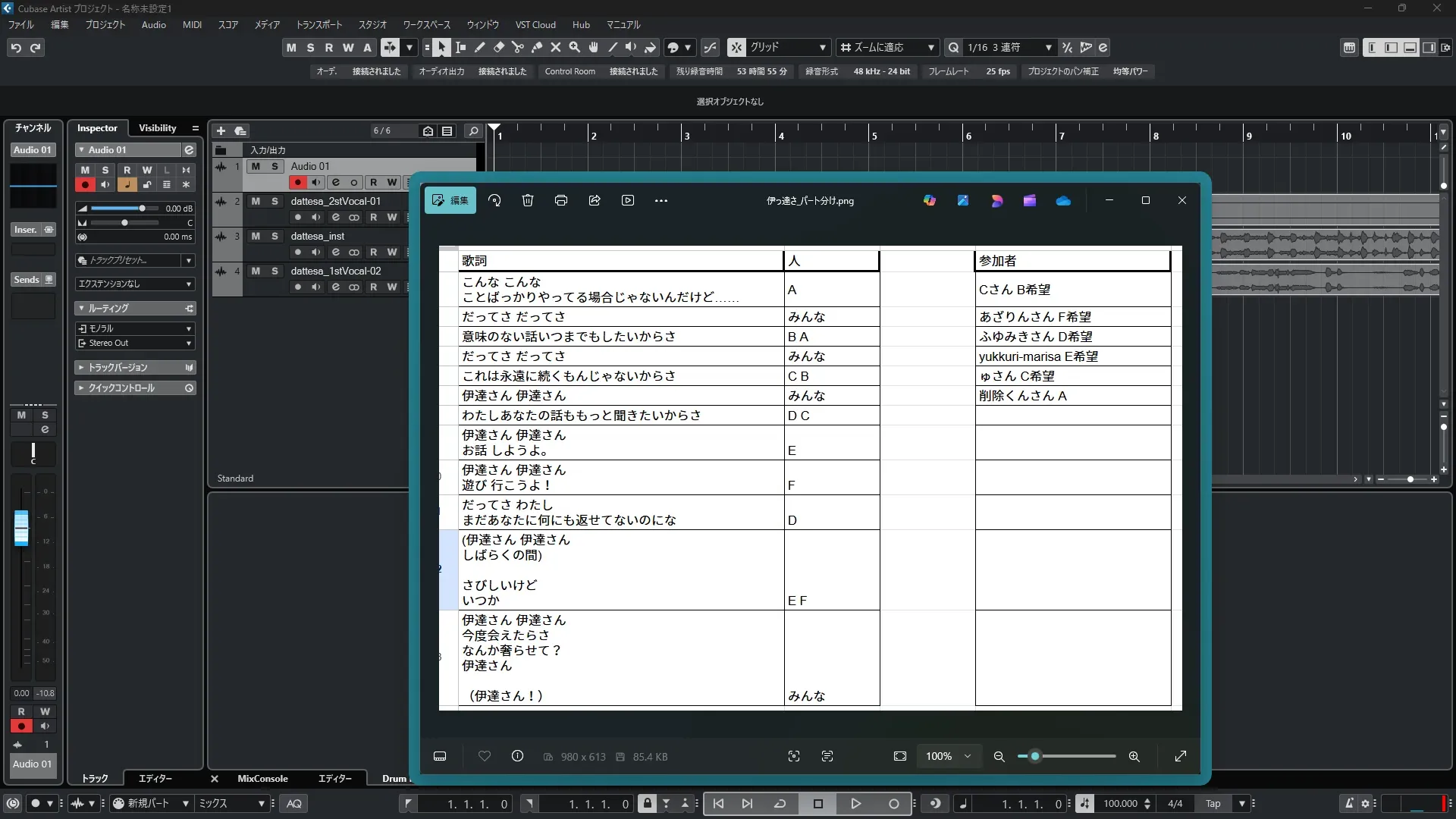Screen dimensions: 1456x819
Task: Adjust the Photos zoom slider
Action: tap(1035, 757)
